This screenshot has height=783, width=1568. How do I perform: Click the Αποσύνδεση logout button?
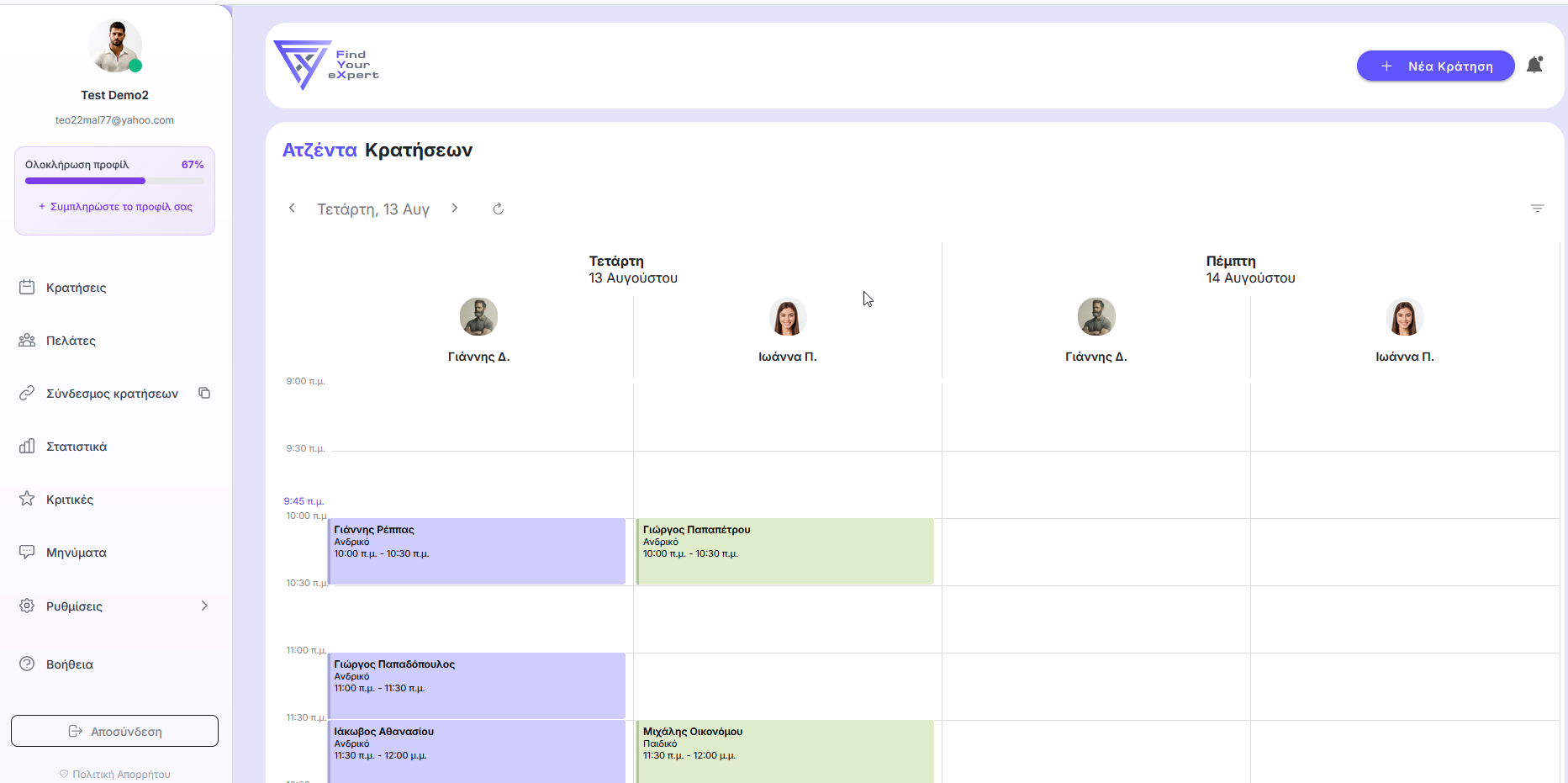114,731
